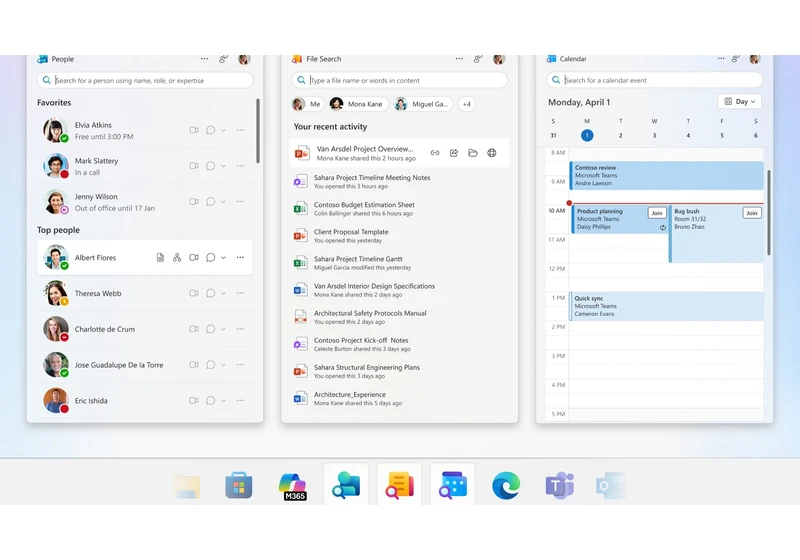
Task: Expand chat options arrow for Elvia Atkins
Action: tap(223, 131)
